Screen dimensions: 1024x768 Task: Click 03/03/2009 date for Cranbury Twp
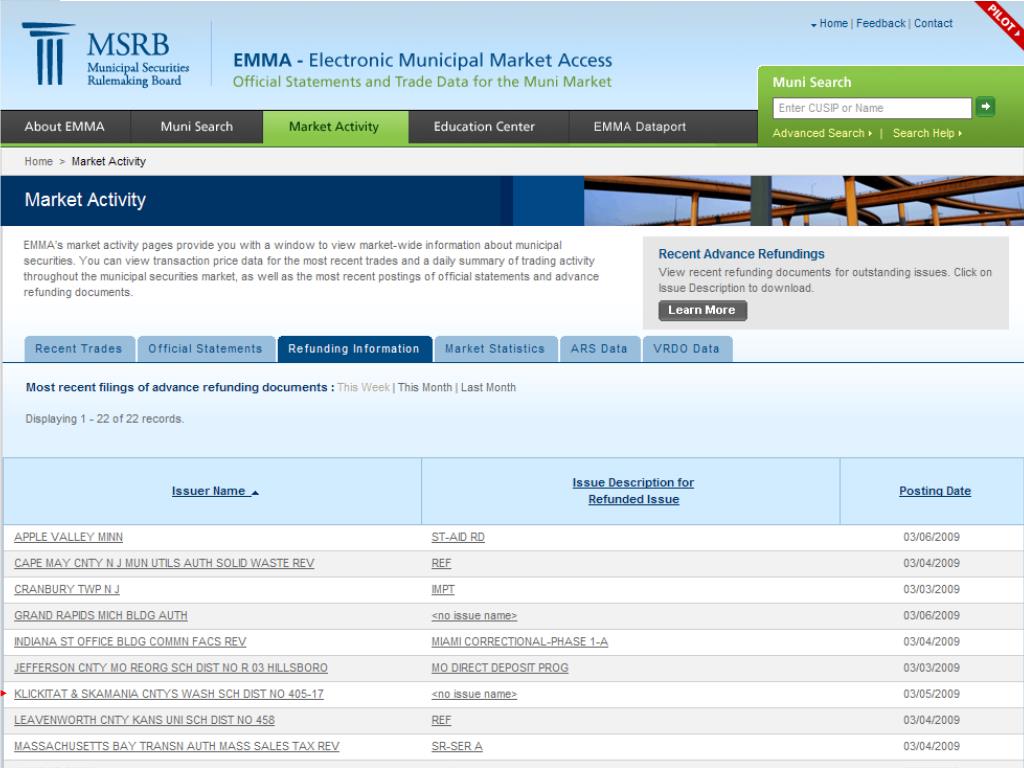pyautogui.click(x=931, y=589)
